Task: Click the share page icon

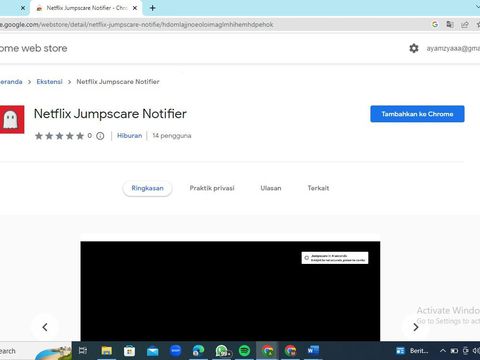Action: pos(465,24)
